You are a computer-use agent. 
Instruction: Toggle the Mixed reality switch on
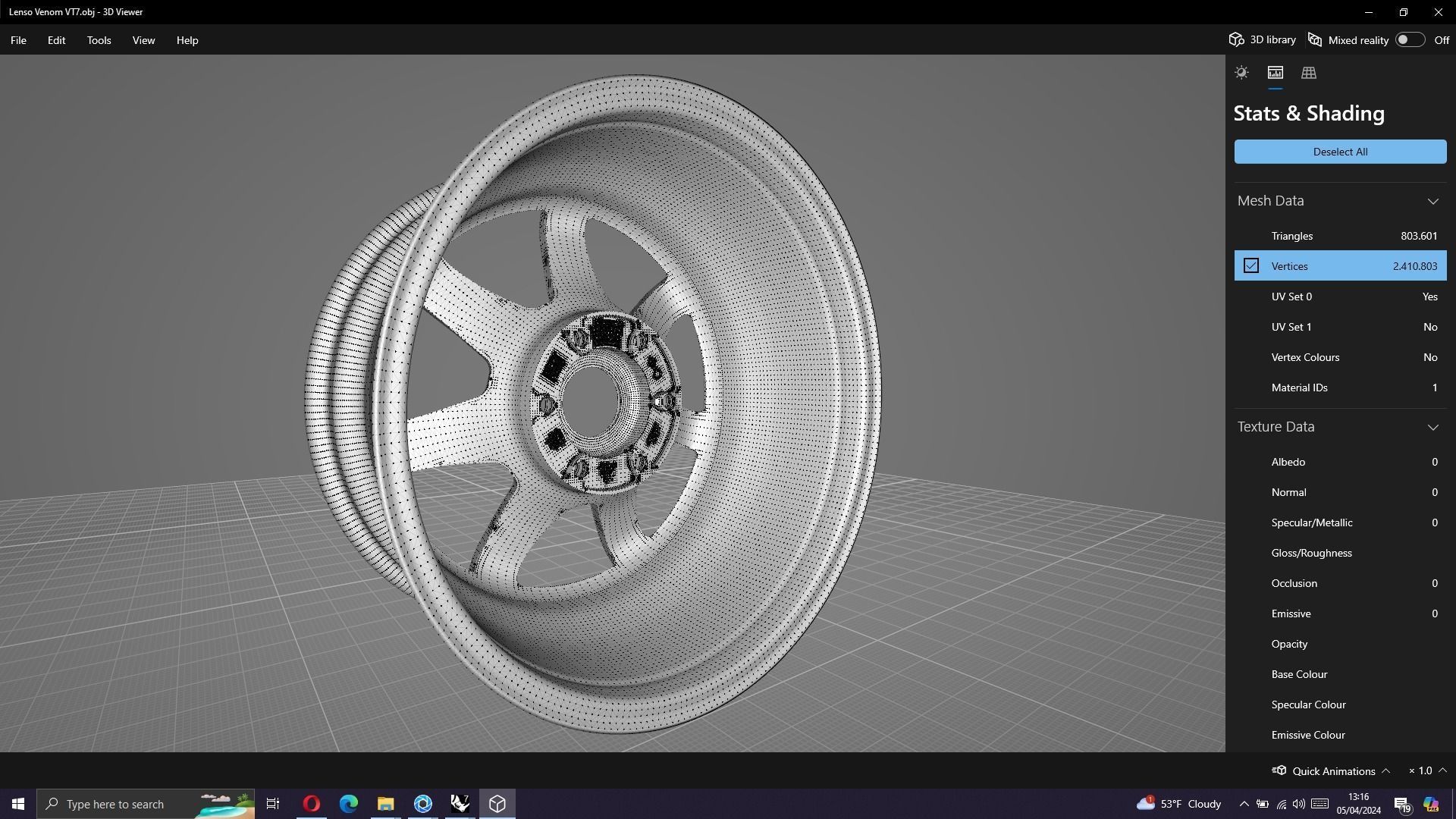(1410, 40)
